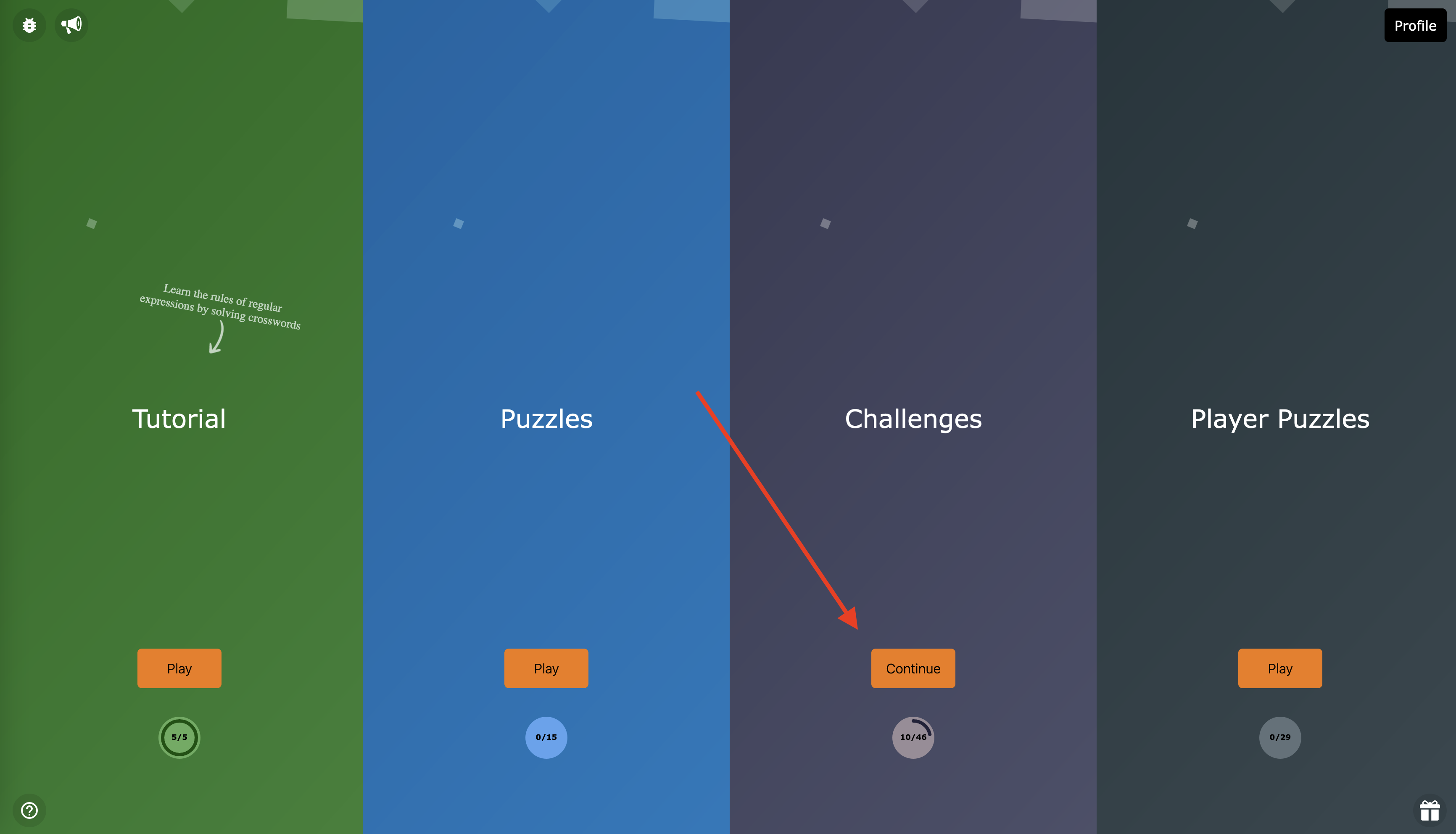Click Play in the Player Puzzles section
The width and height of the screenshot is (1456, 834).
(1280, 667)
